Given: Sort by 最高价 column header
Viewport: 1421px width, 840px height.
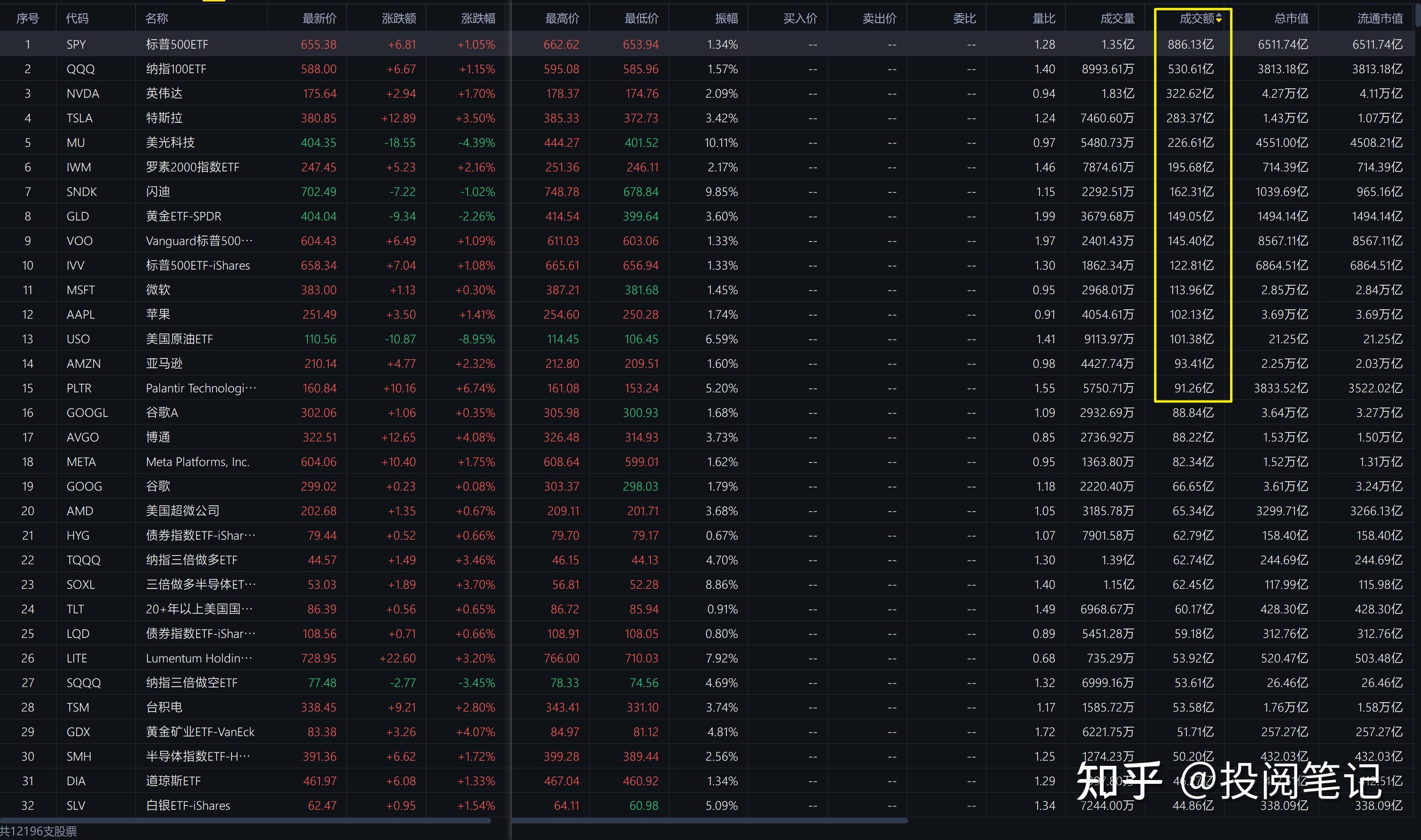Looking at the screenshot, I should pyautogui.click(x=562, y=19).
